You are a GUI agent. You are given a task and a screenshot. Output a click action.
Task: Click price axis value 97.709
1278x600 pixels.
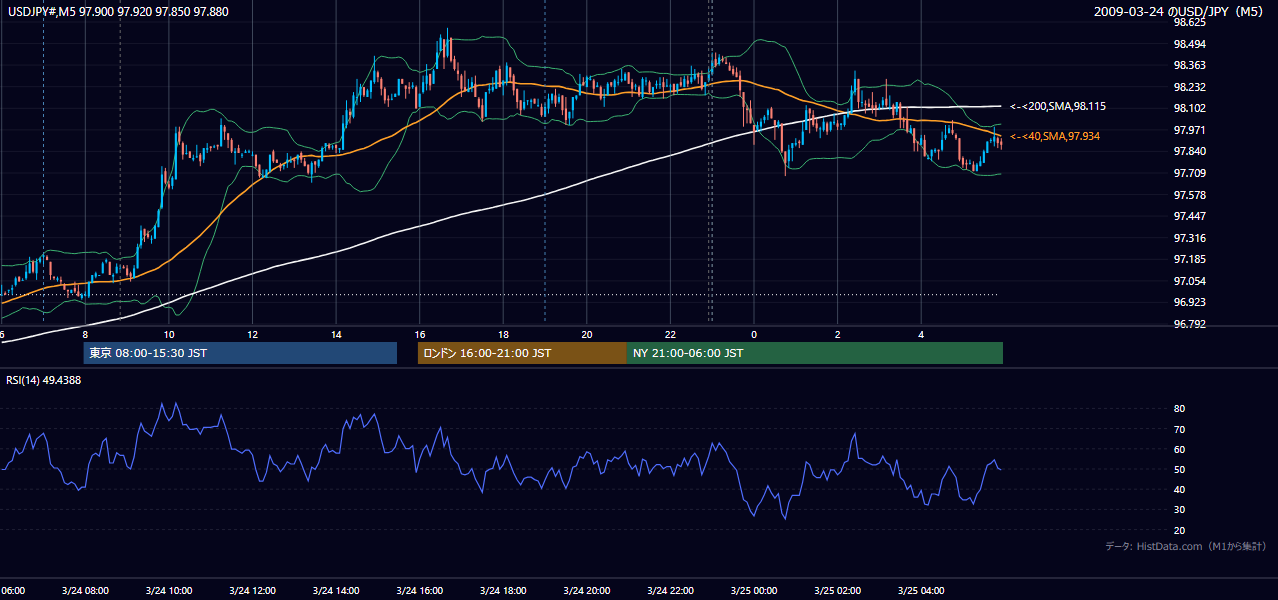[1189, 174]
